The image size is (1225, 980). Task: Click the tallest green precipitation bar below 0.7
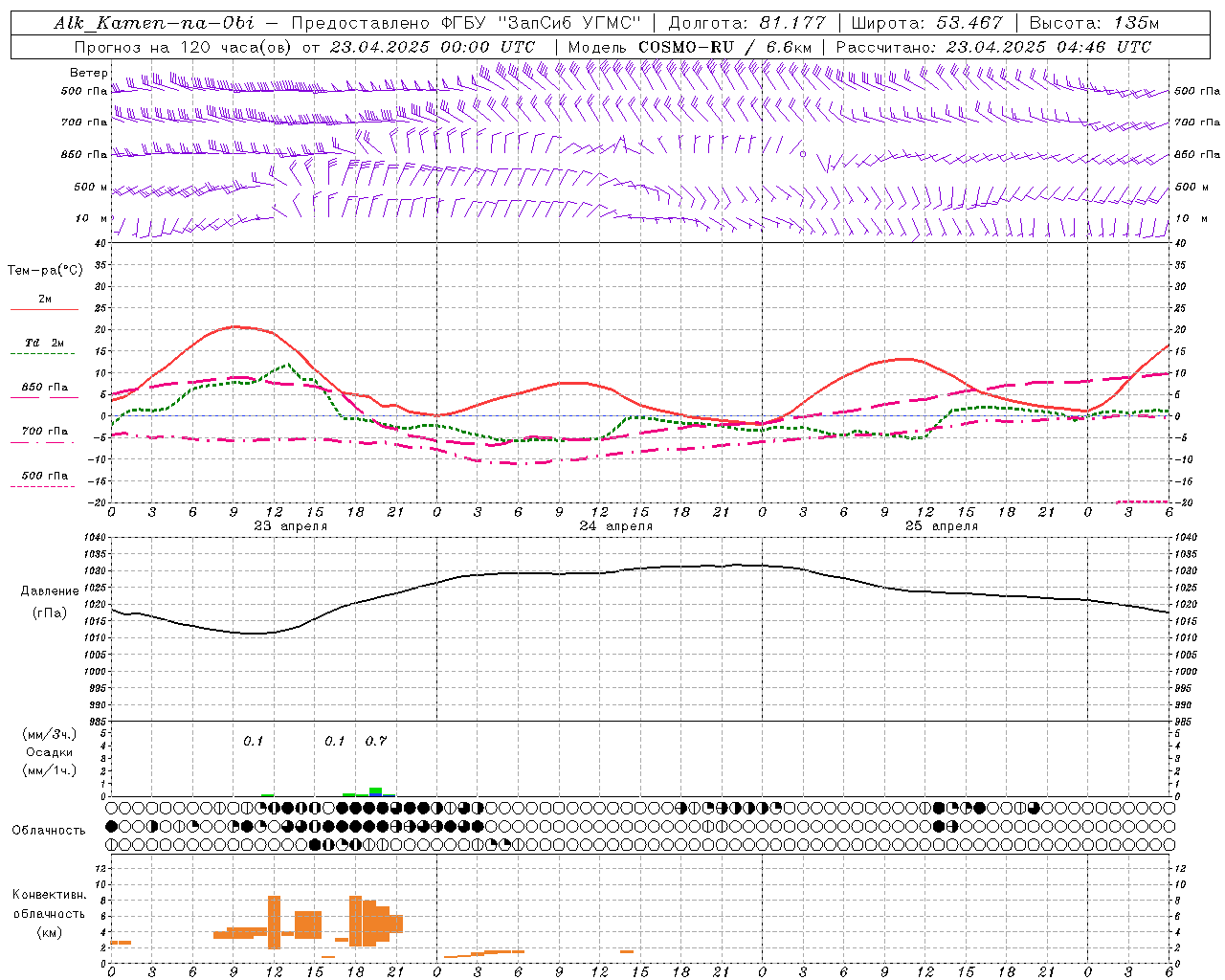tap(375, 791)
